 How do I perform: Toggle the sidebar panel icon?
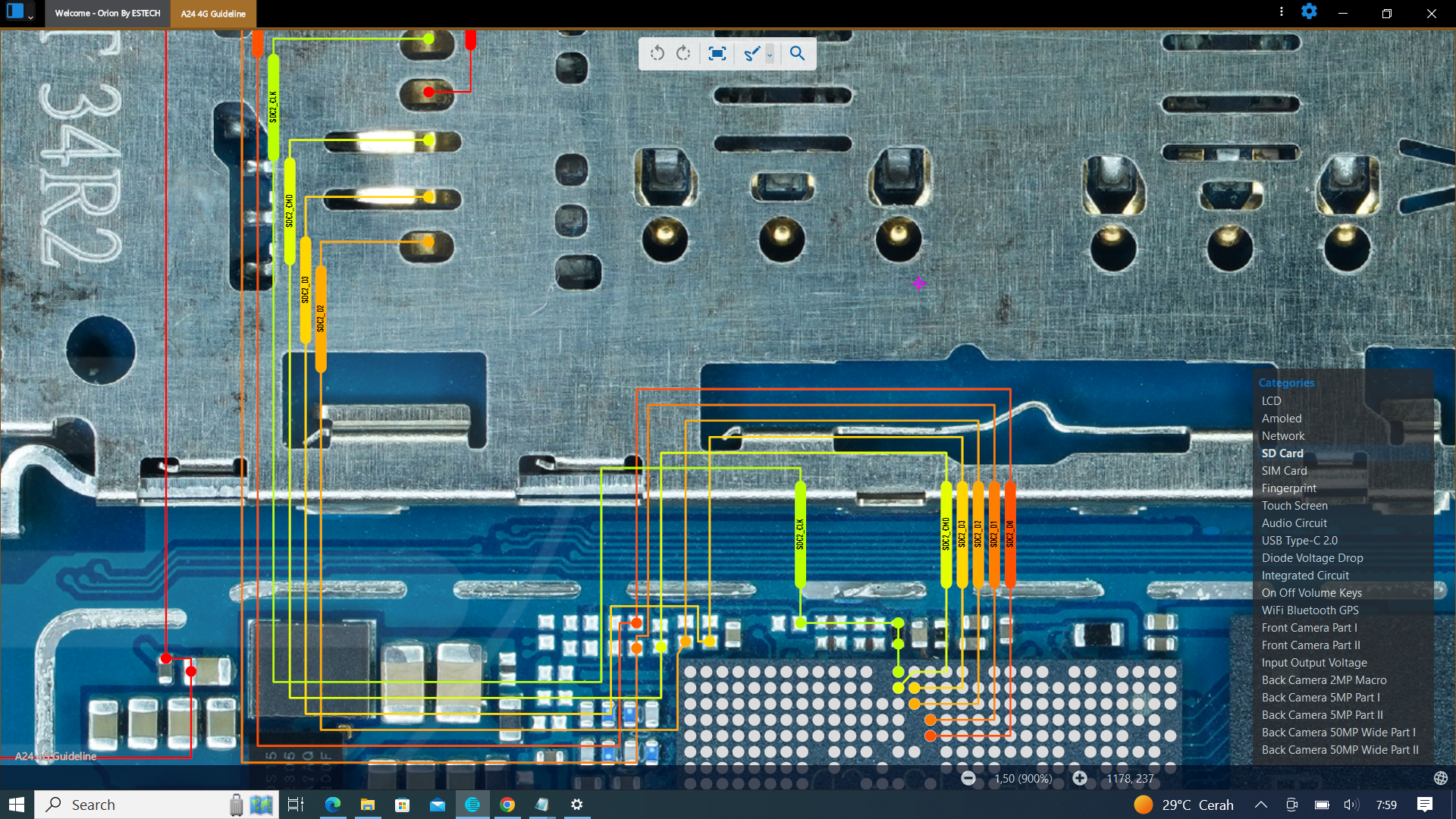tap(14, 12)
